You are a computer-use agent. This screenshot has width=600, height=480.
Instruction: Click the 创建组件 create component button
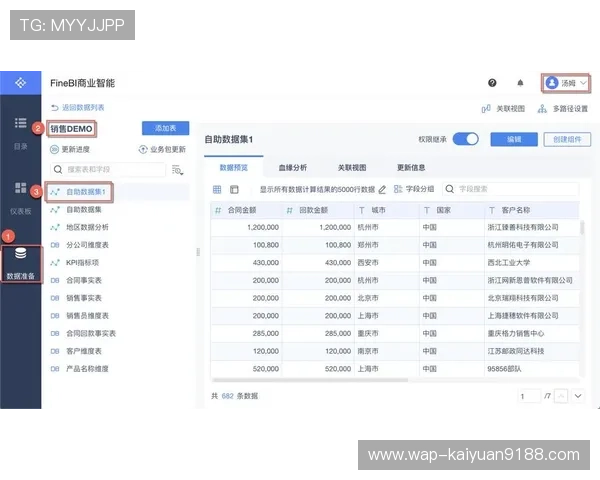click(x=567, y=139)
